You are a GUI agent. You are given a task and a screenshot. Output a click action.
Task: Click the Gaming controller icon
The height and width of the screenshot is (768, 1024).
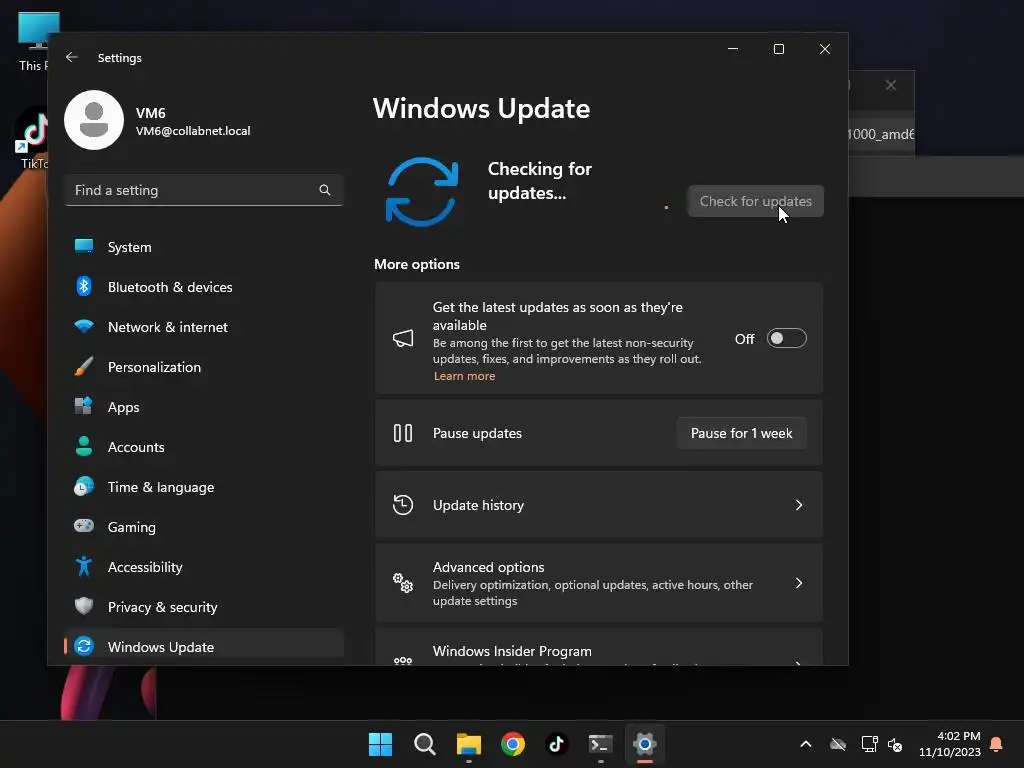[x=84, y=526]
